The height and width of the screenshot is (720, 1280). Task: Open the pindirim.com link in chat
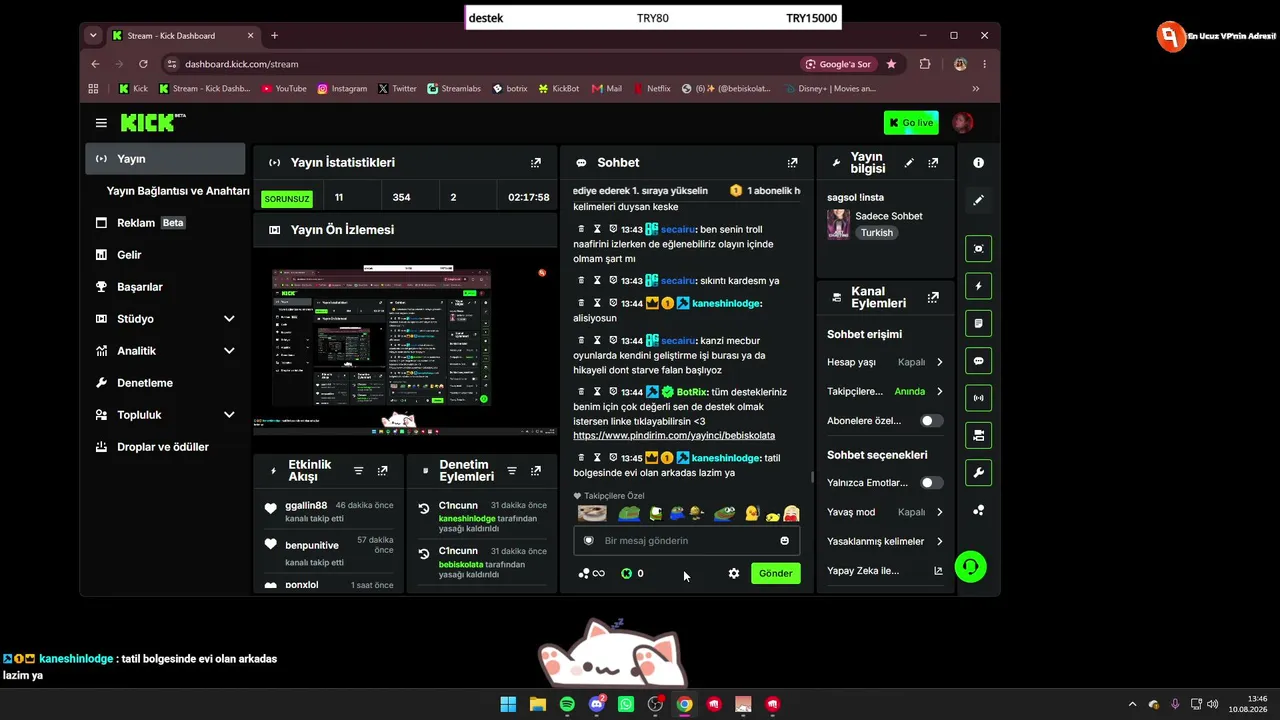click(x=674, y=436)
